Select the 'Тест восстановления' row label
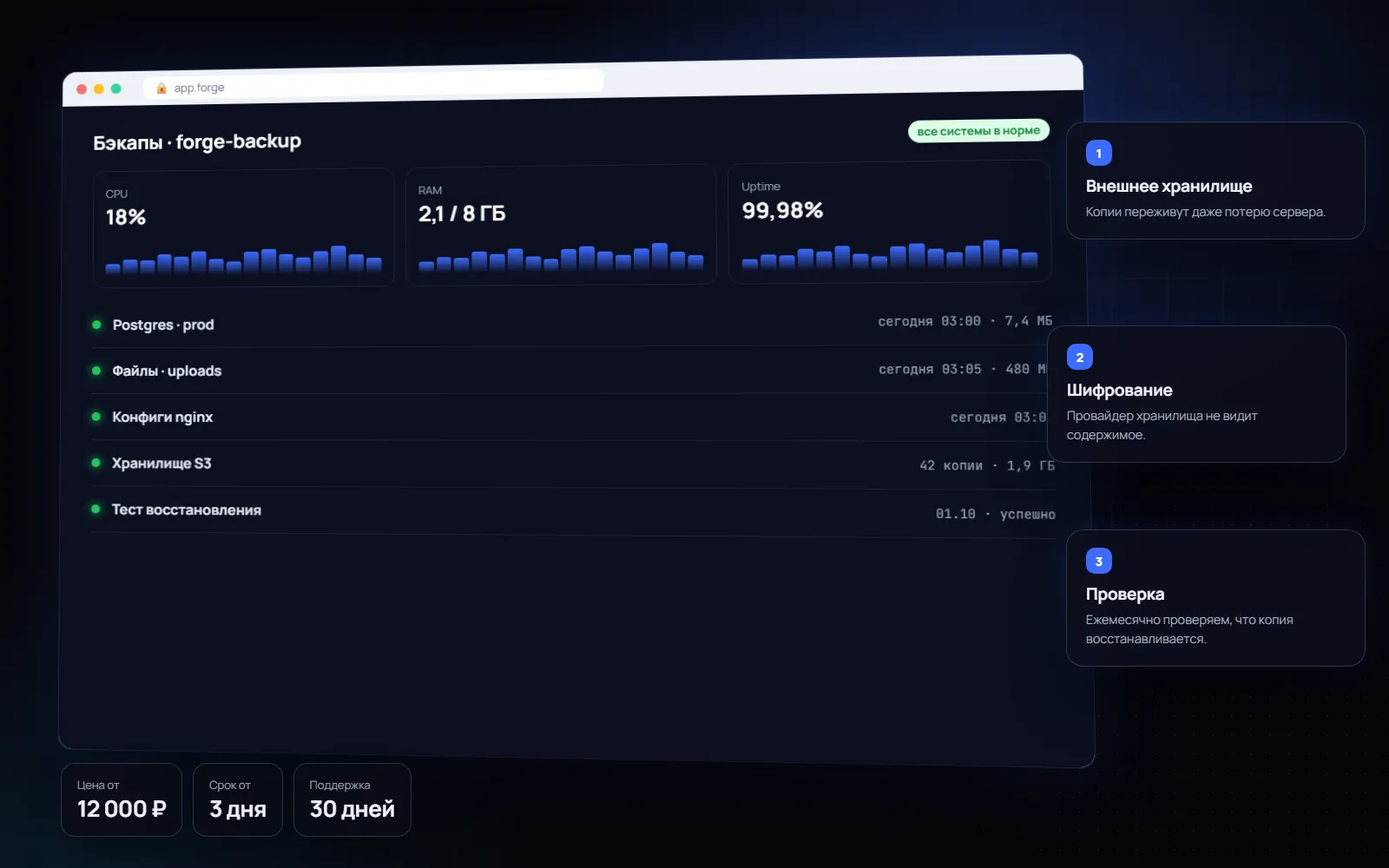 click(x=186, y=510)
